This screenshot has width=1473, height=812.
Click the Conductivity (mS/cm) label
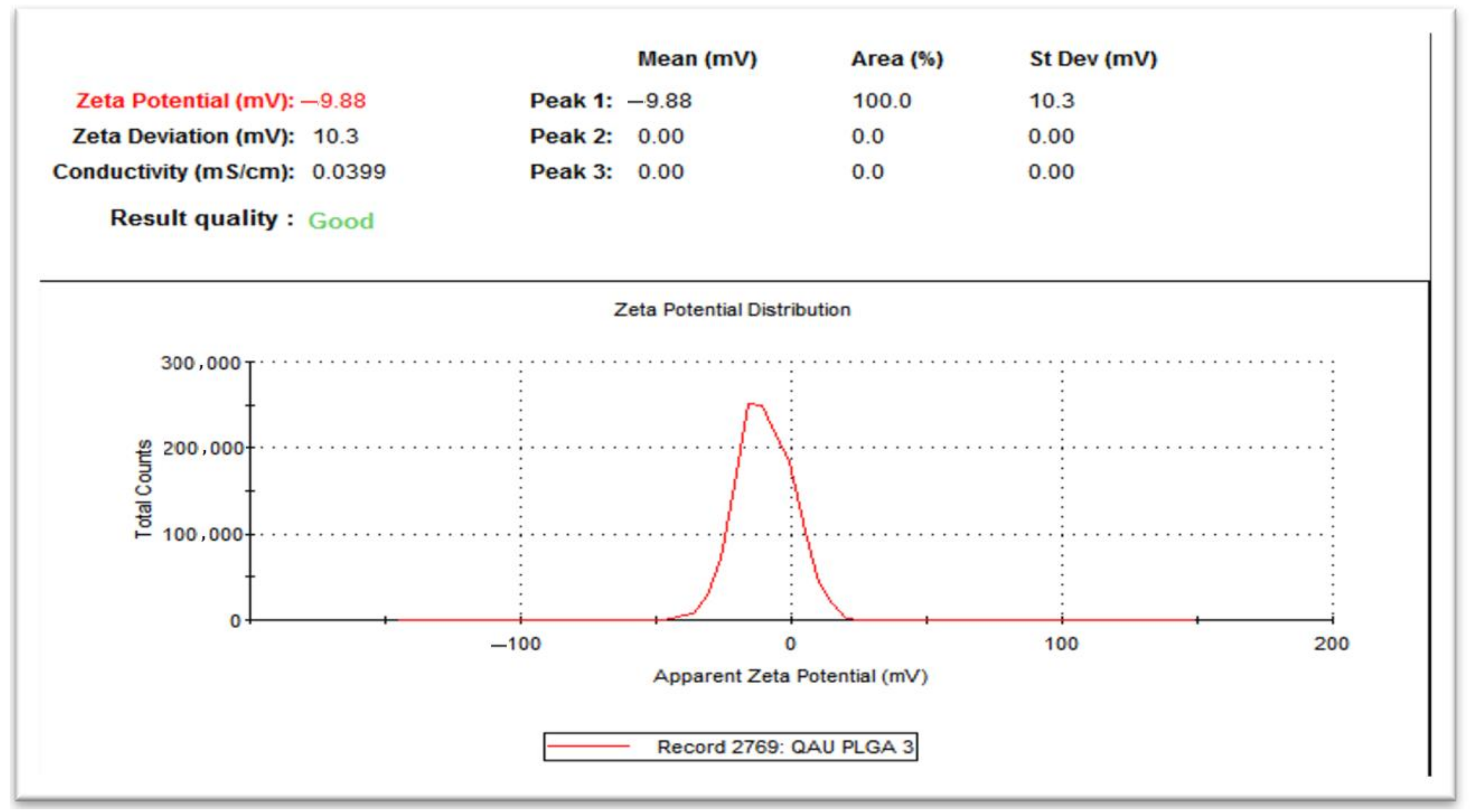173,172
